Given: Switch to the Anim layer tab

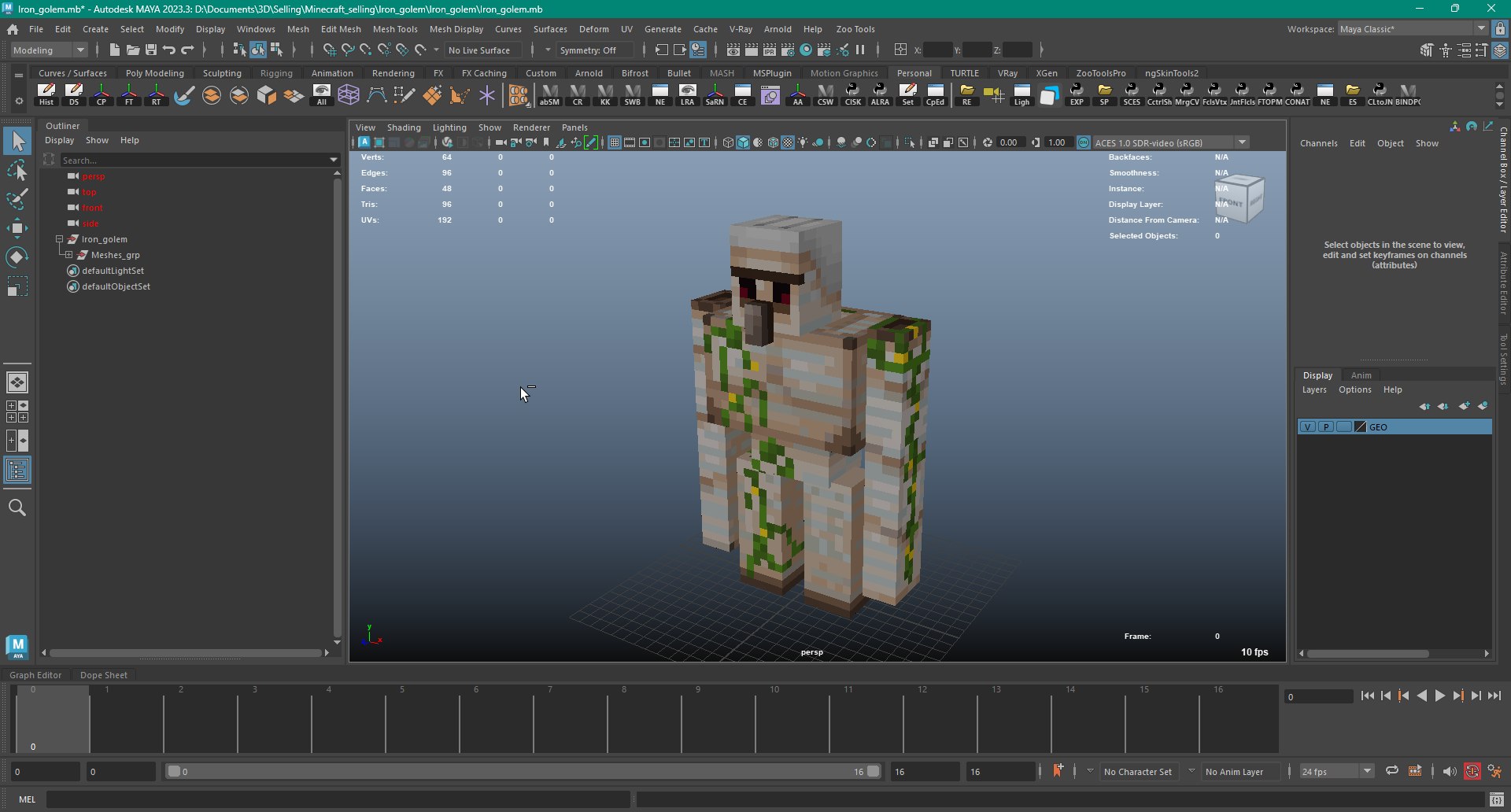Looking at the screenshot, I should coord(1361,375).
